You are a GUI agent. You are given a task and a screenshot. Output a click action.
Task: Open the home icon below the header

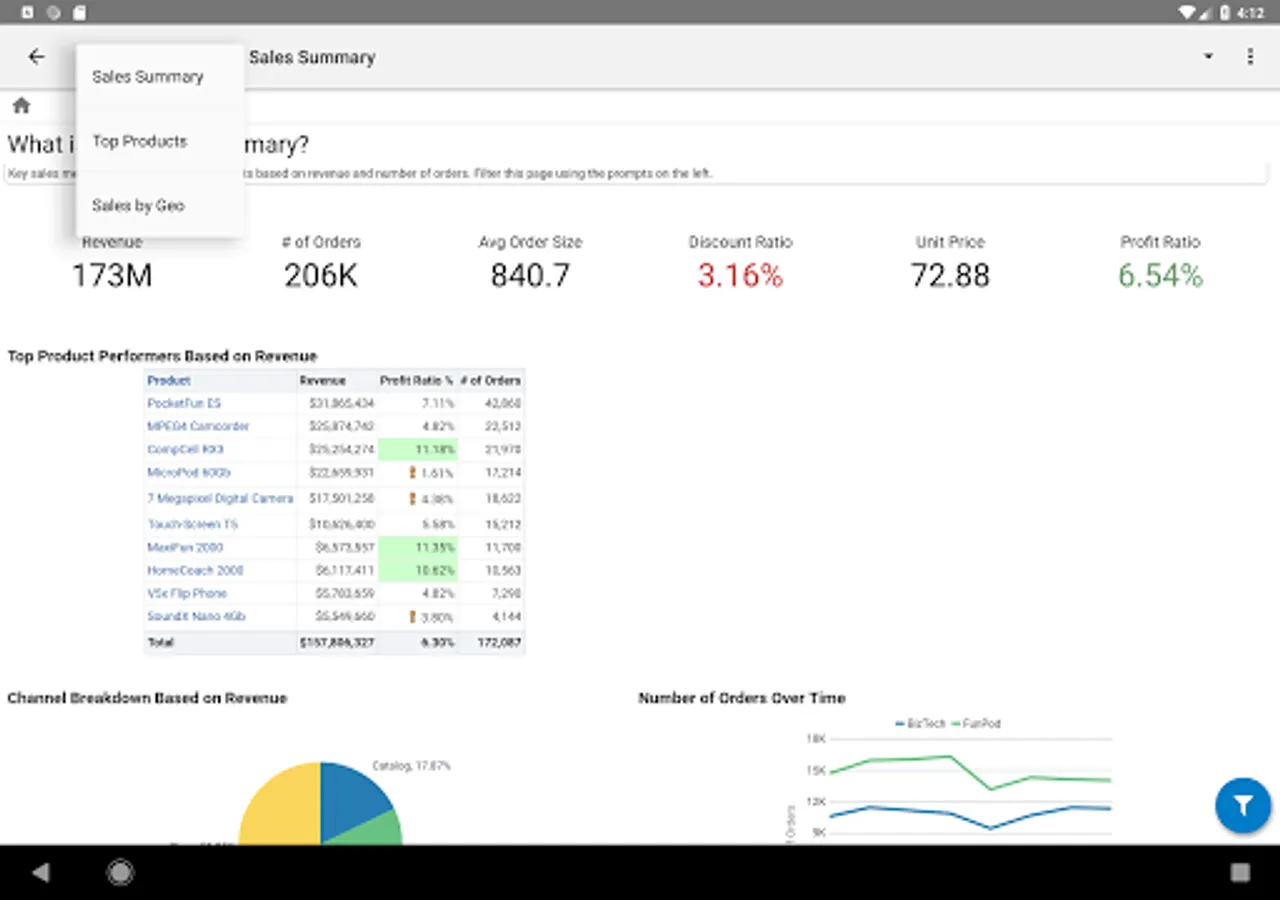click(x=21, y=106)
